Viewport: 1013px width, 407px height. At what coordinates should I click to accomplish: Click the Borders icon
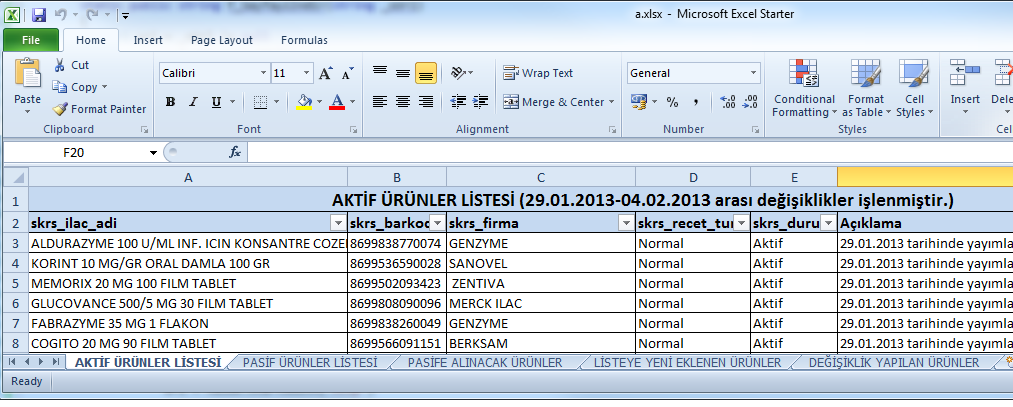[260, 102]
